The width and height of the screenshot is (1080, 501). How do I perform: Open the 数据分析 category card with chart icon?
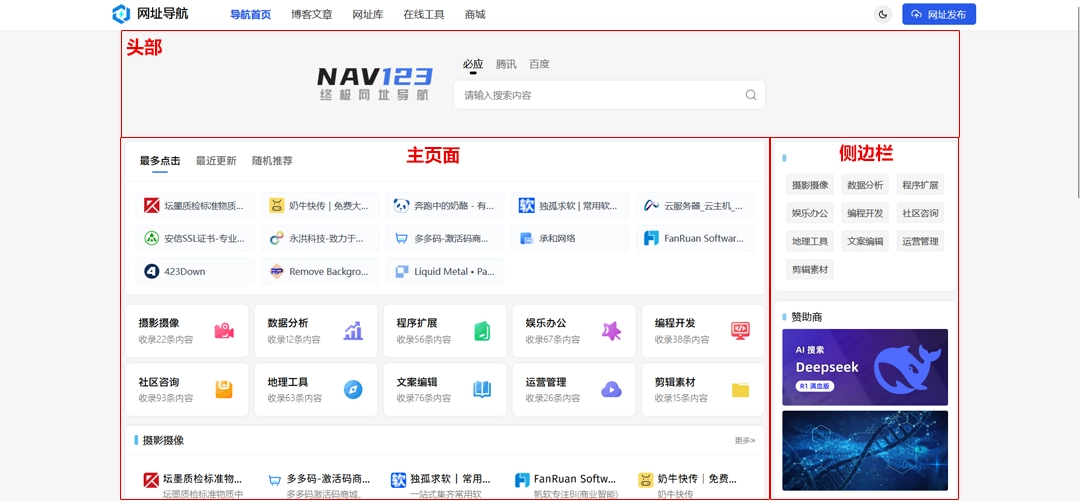[316, 331]
